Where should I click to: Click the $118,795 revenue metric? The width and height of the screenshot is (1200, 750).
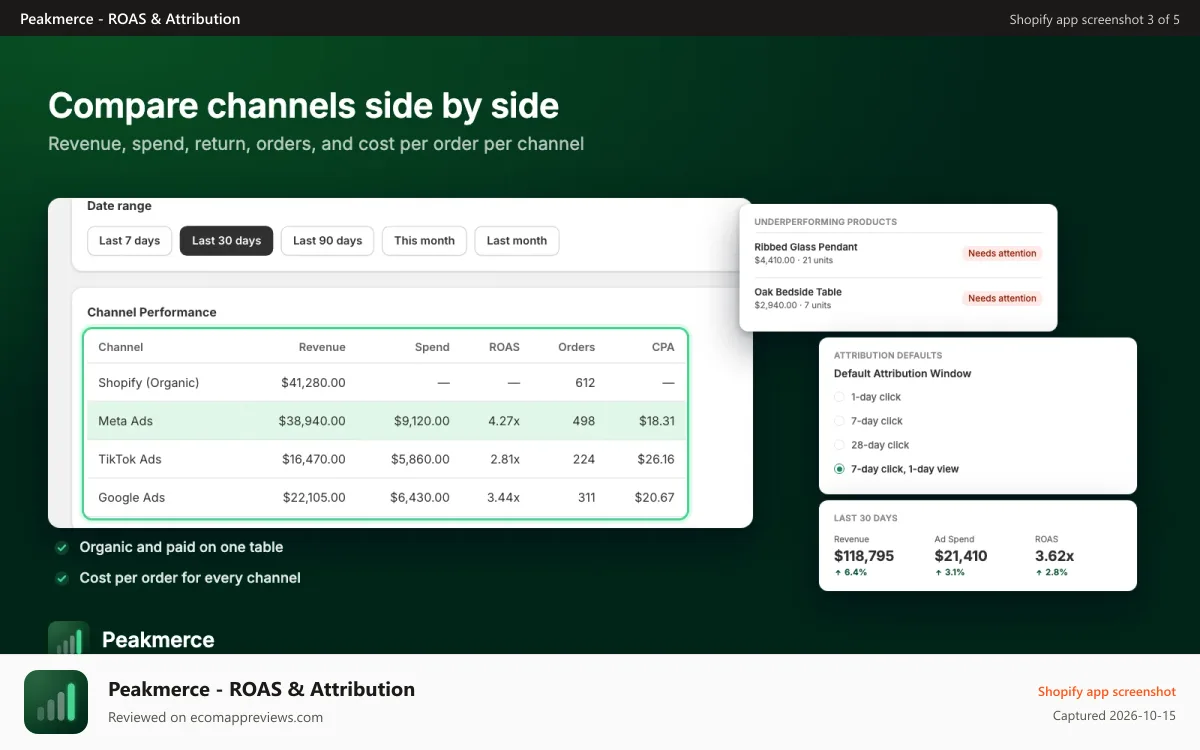(x=864, y=556)
